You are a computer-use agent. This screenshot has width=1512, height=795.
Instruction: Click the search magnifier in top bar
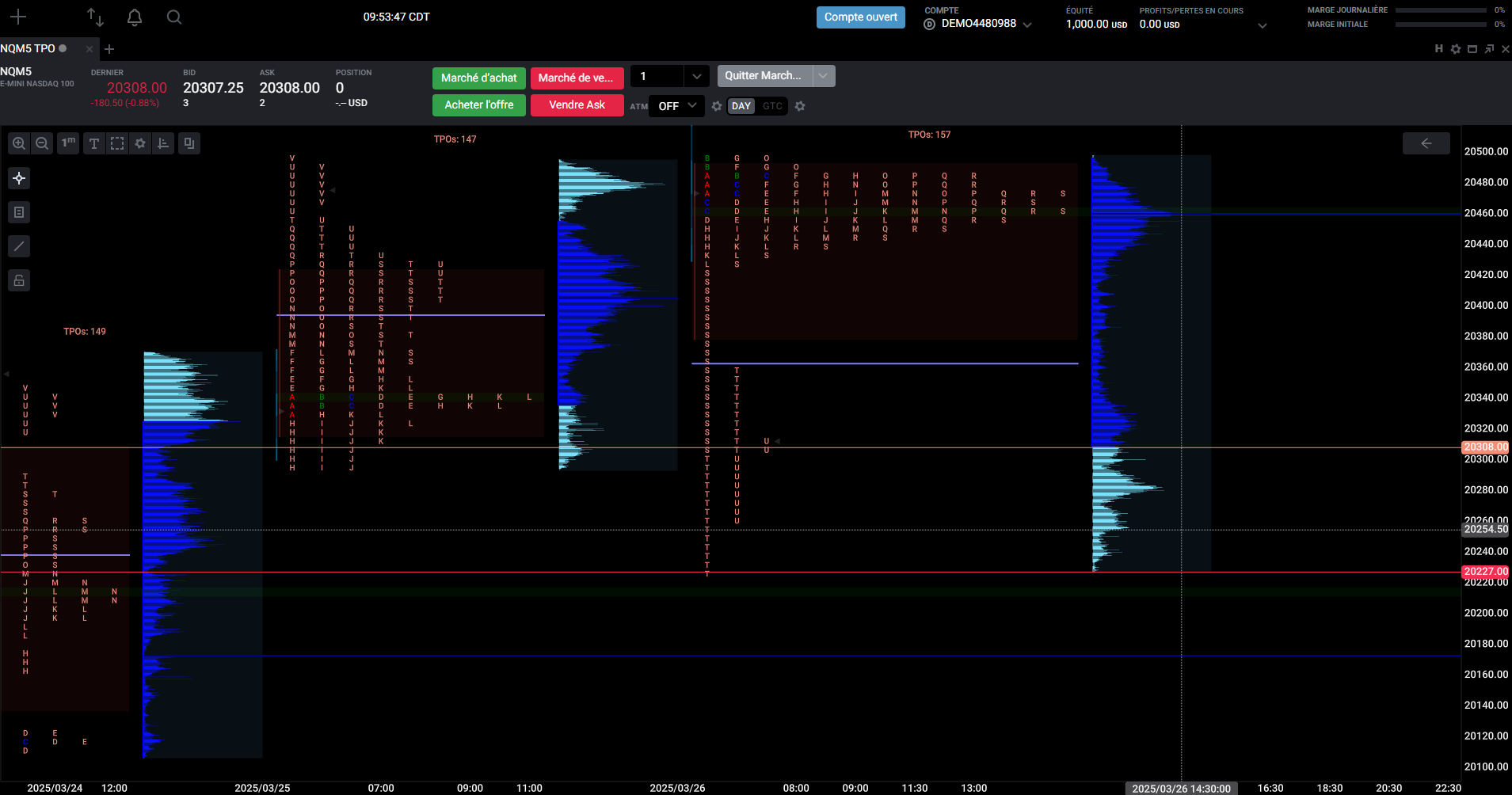click(174, 17)
